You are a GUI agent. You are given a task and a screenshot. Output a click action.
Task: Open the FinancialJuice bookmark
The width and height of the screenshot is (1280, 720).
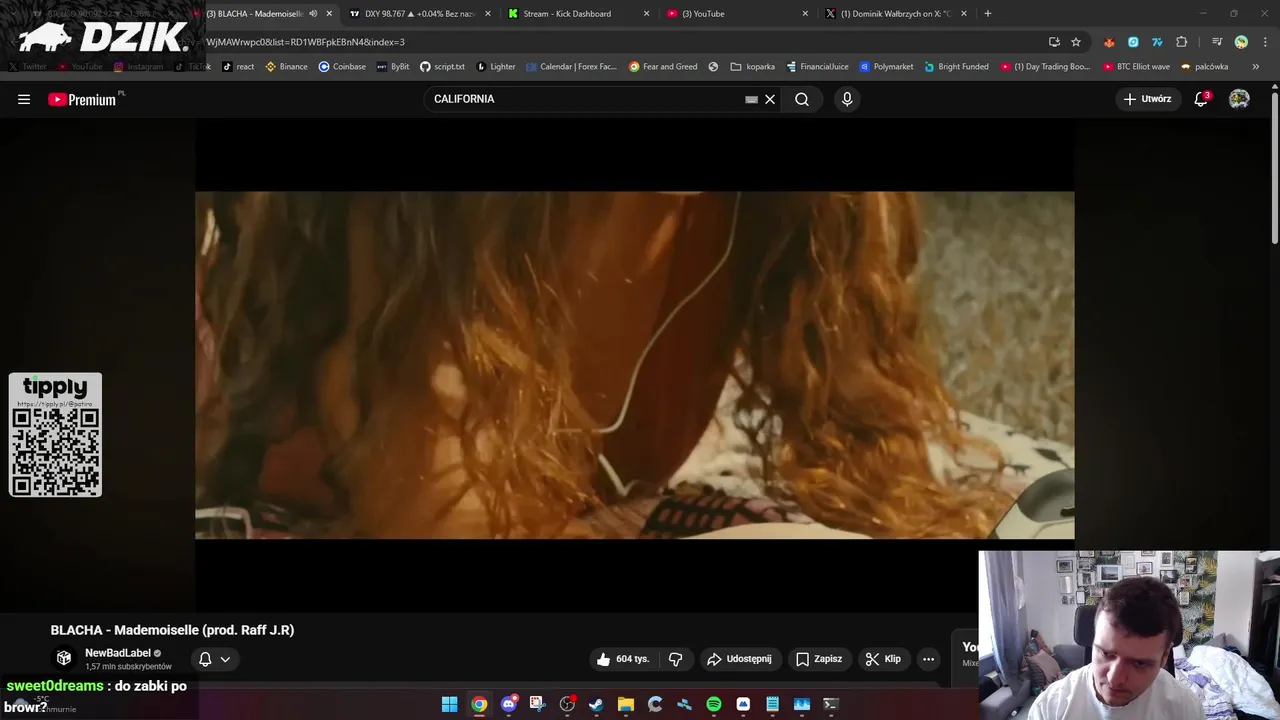pyautogui.click(x=817, y=67)
